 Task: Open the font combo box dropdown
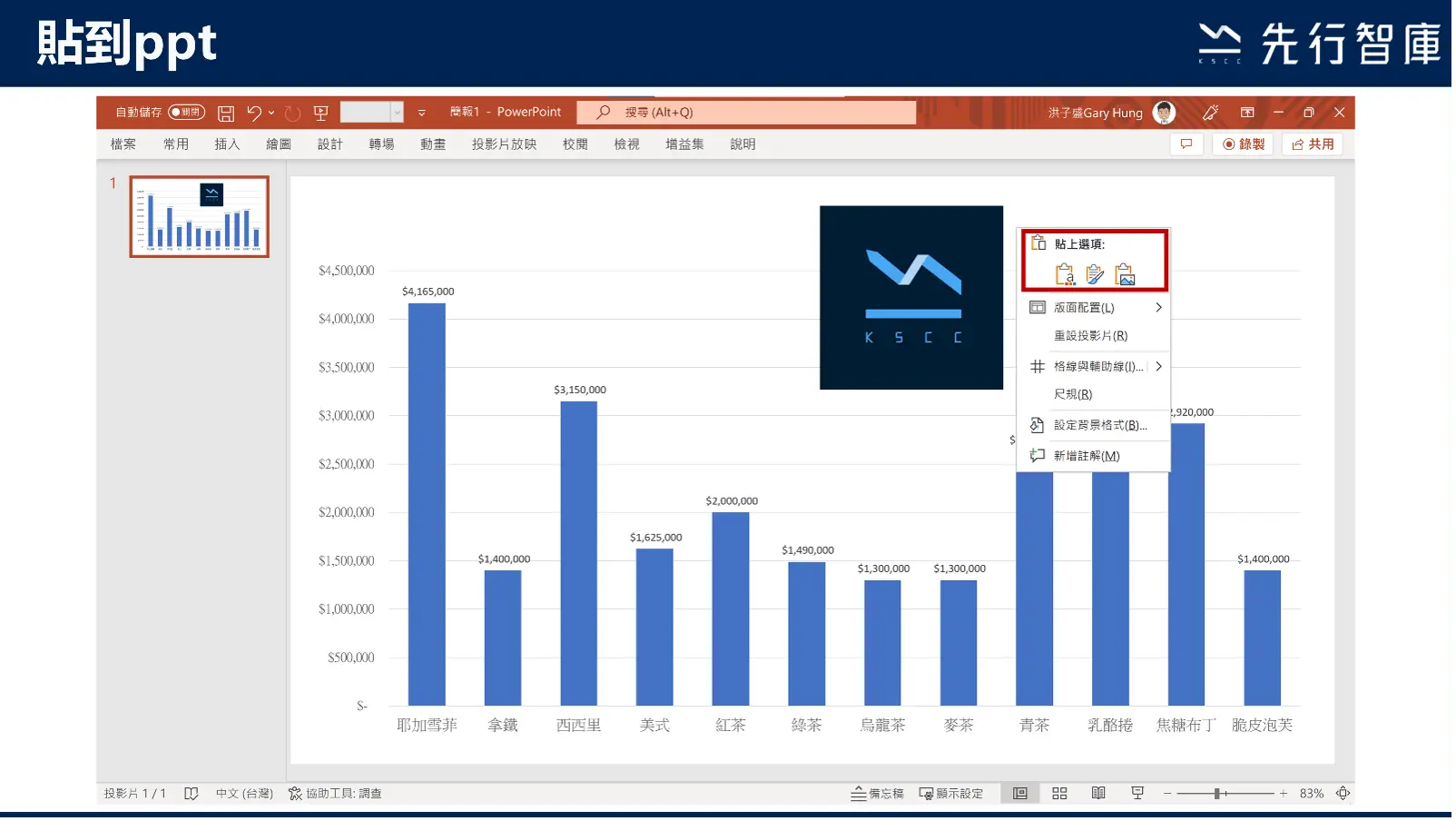click(397, 113)
